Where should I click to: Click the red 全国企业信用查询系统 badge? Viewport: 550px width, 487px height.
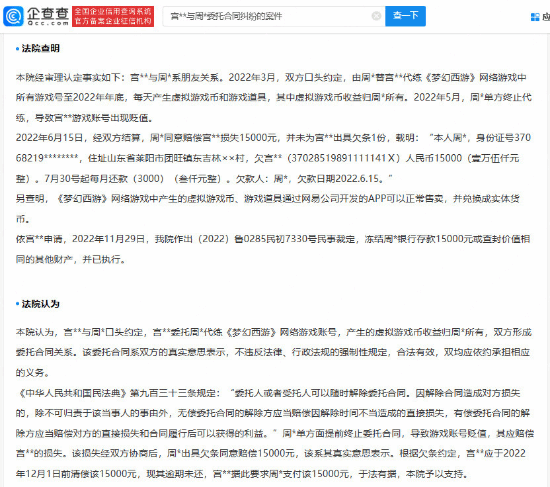(113, 16)
